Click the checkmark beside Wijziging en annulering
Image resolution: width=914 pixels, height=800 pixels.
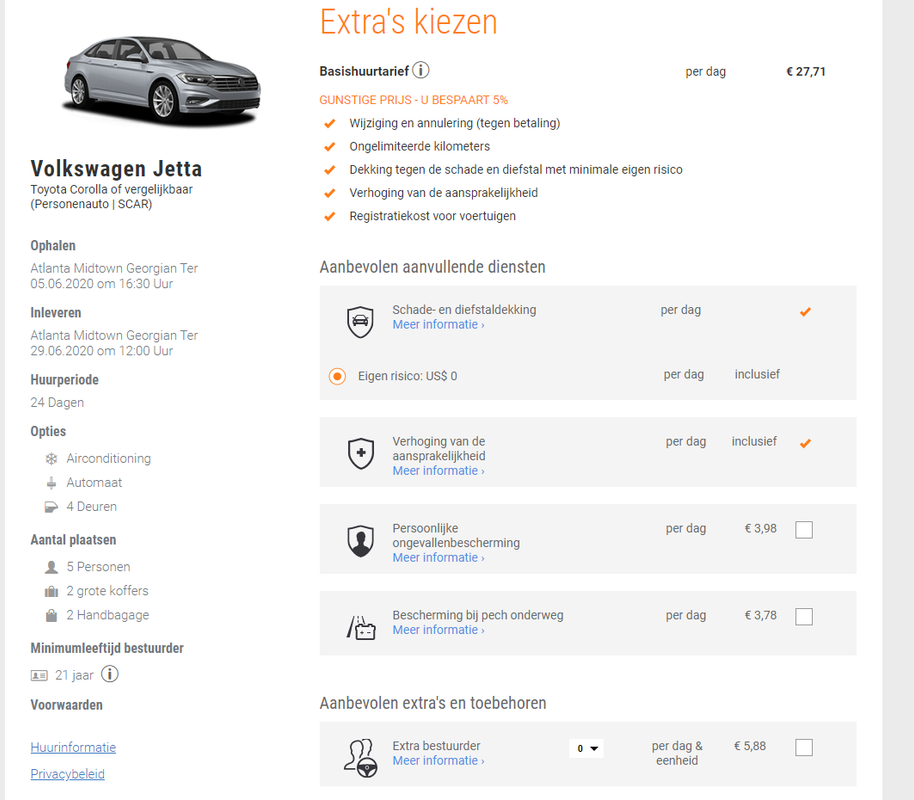[330, 123]
